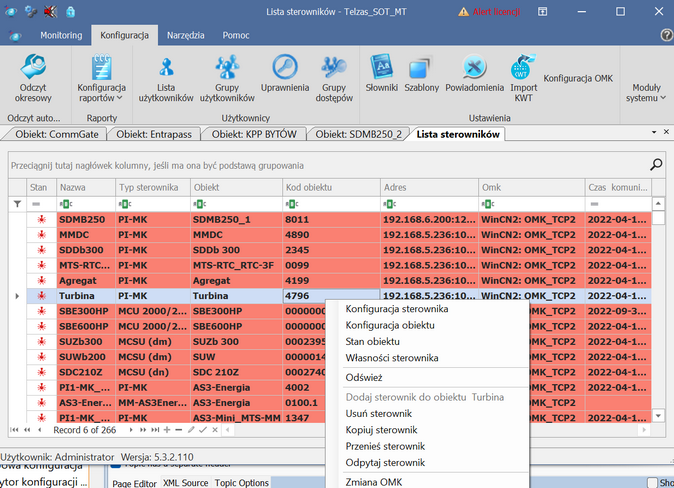Click status icon of Turbina row
674x488 pixels.
pos(42,296)
